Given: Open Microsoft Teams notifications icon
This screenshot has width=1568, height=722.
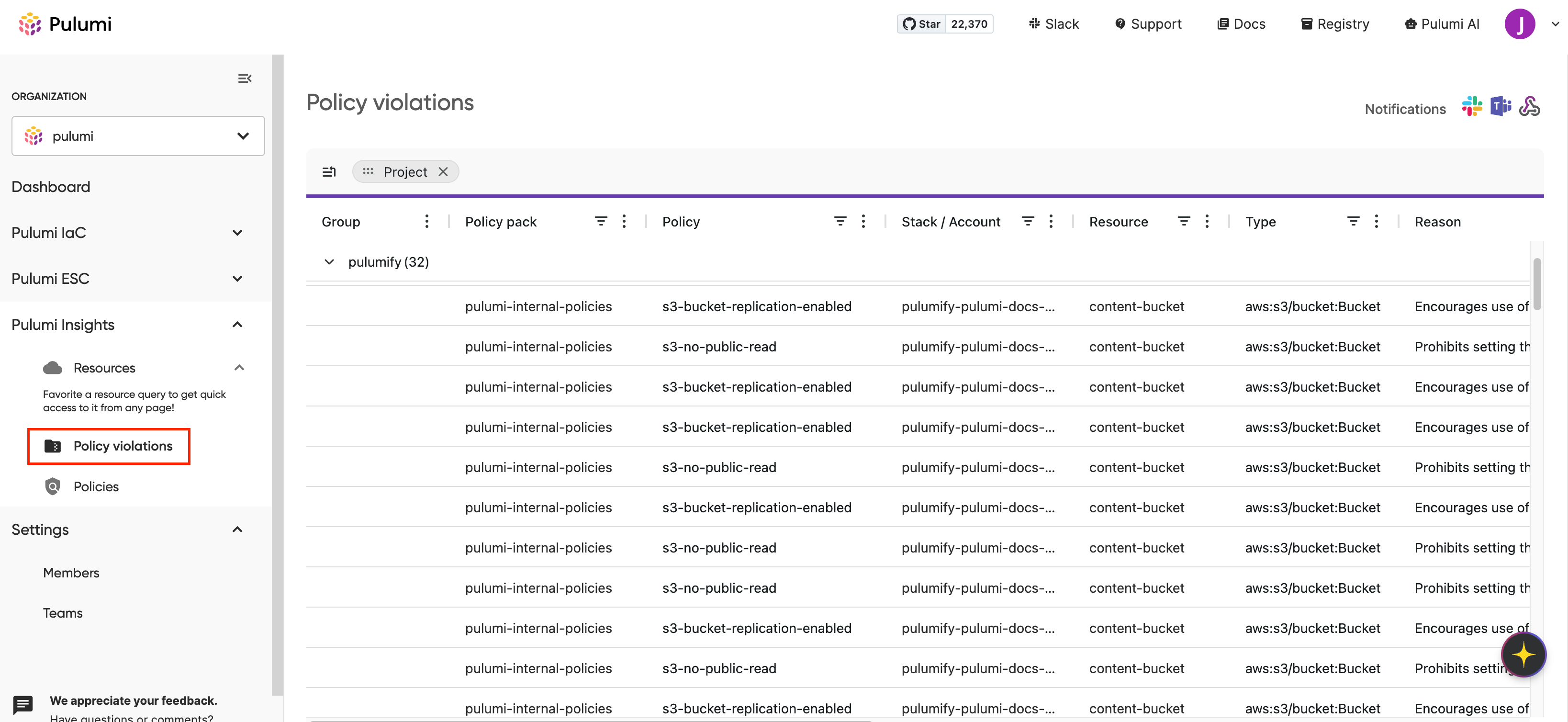Looking at the screenshot, I should (x=1501, y=107).
